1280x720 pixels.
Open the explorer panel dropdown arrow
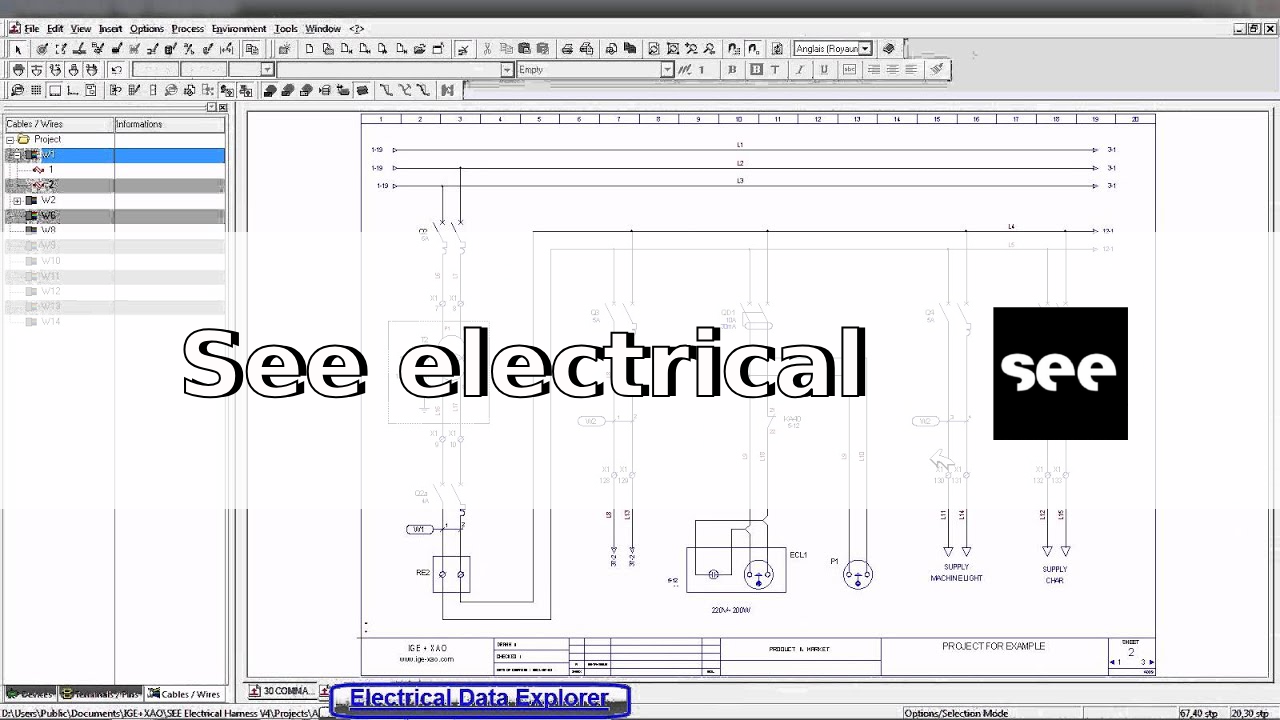point(212,107)
